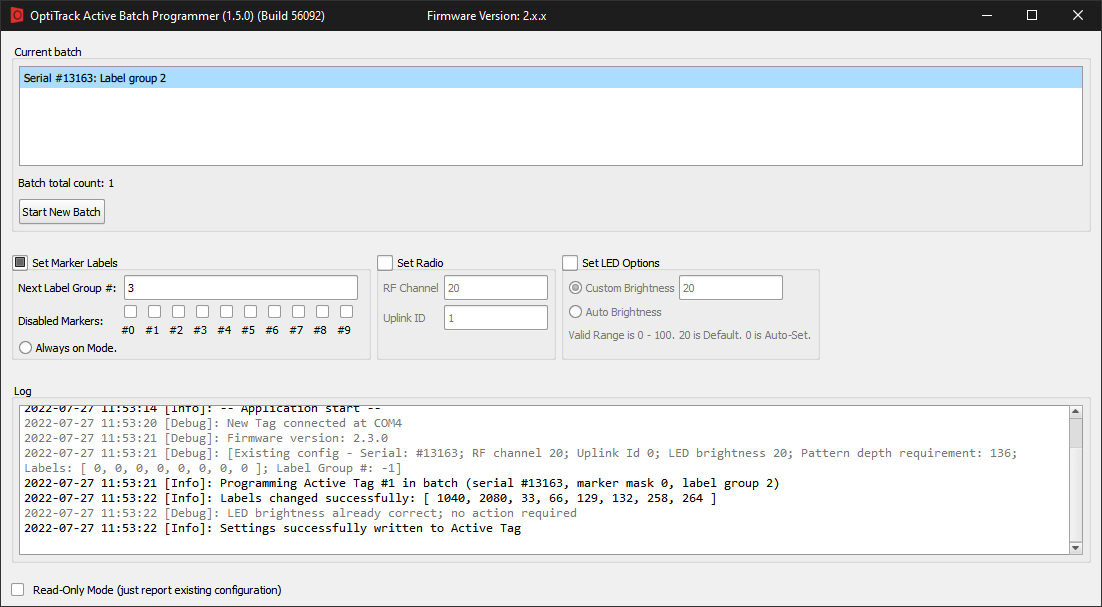Toggle disabled marker #0
Image resolution: width=1102 pixels, height=607 pixels.
(129, 311)
